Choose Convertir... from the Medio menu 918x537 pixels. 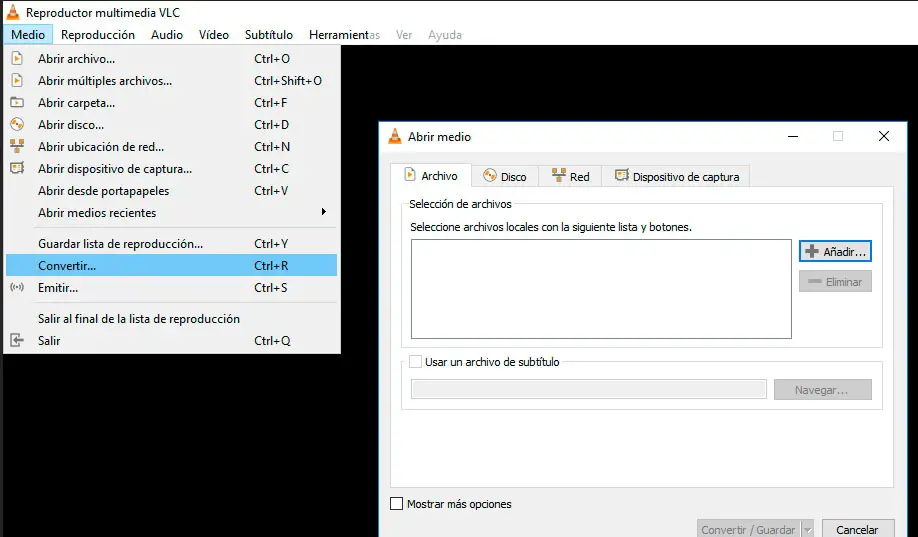pos(172,265)
